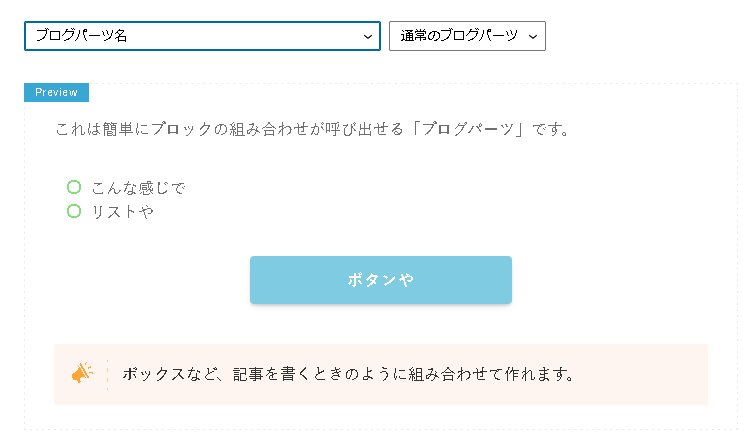Click the quoted 「ブログパーツ」 text in paragraph

point(469,129)
